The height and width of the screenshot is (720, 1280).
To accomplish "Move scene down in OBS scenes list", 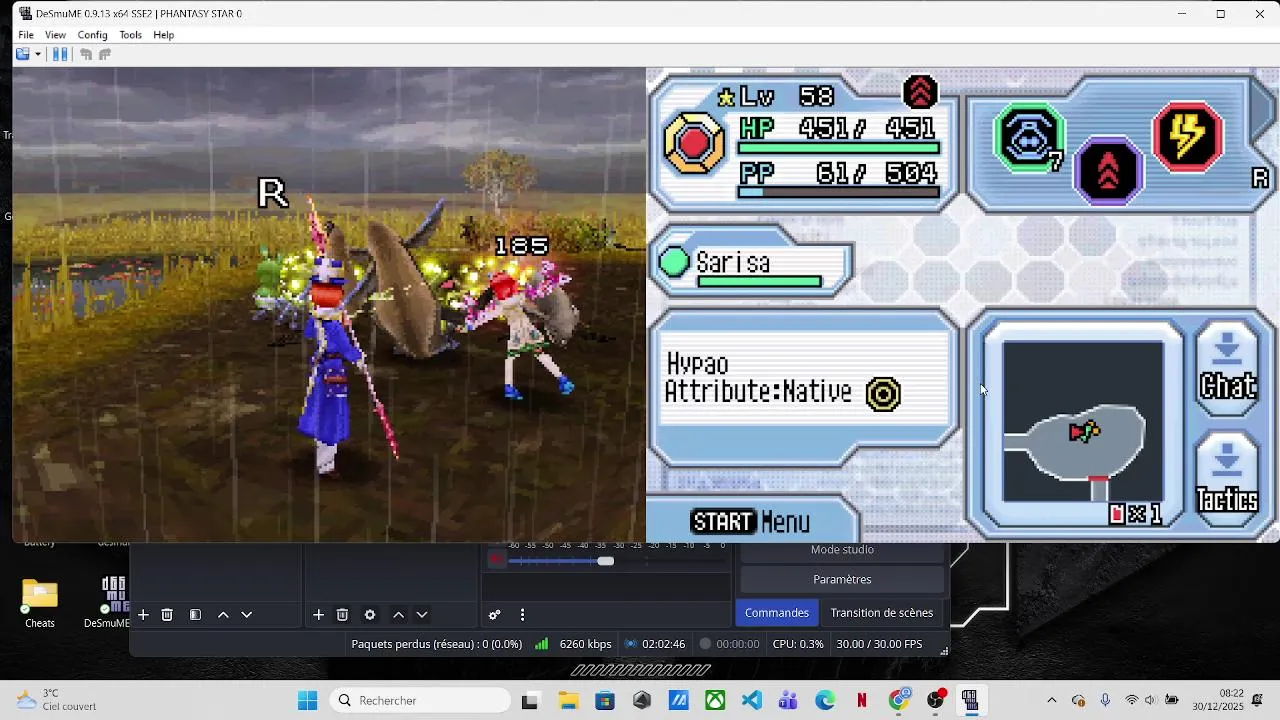I will coord(247,615).
